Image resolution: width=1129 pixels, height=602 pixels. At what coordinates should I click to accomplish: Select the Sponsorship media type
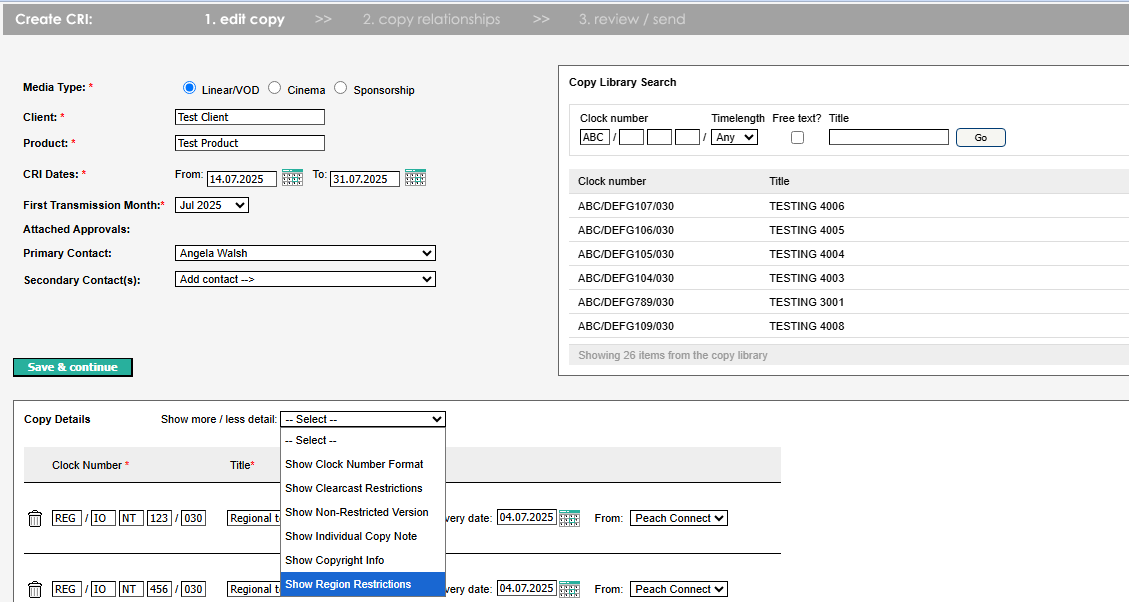coord(341,88)
